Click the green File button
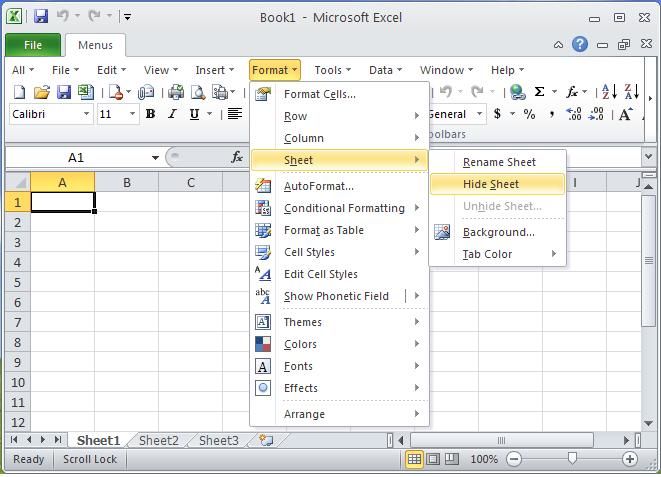The image size is (661, 477). (x=32, y=45)
